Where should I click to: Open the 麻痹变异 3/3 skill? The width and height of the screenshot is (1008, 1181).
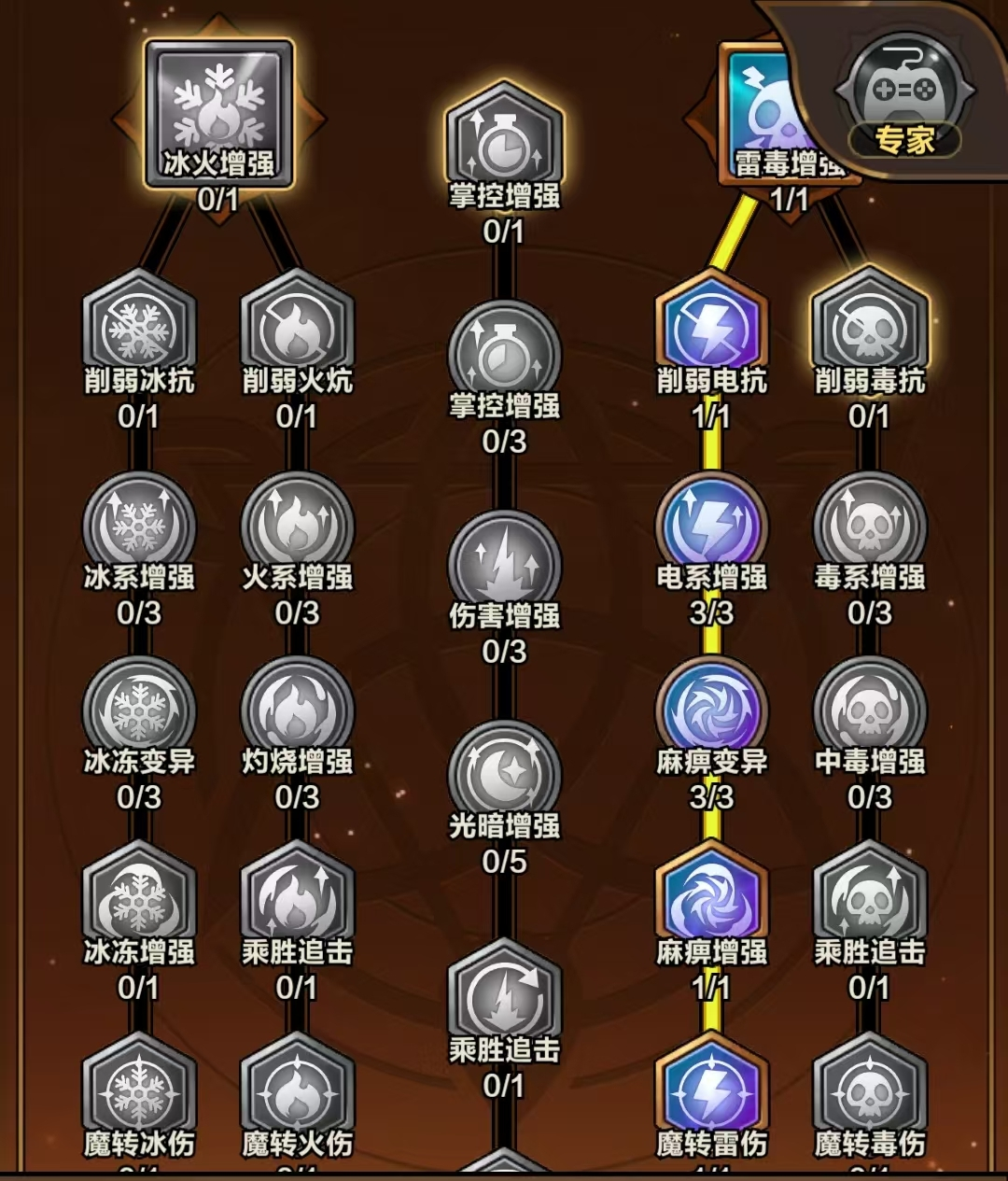711,710
